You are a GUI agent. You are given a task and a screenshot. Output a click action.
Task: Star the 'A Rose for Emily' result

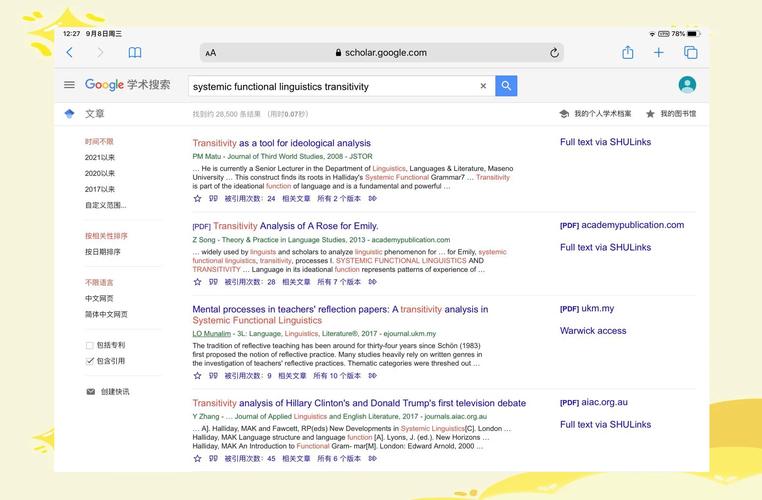(197, 282)
